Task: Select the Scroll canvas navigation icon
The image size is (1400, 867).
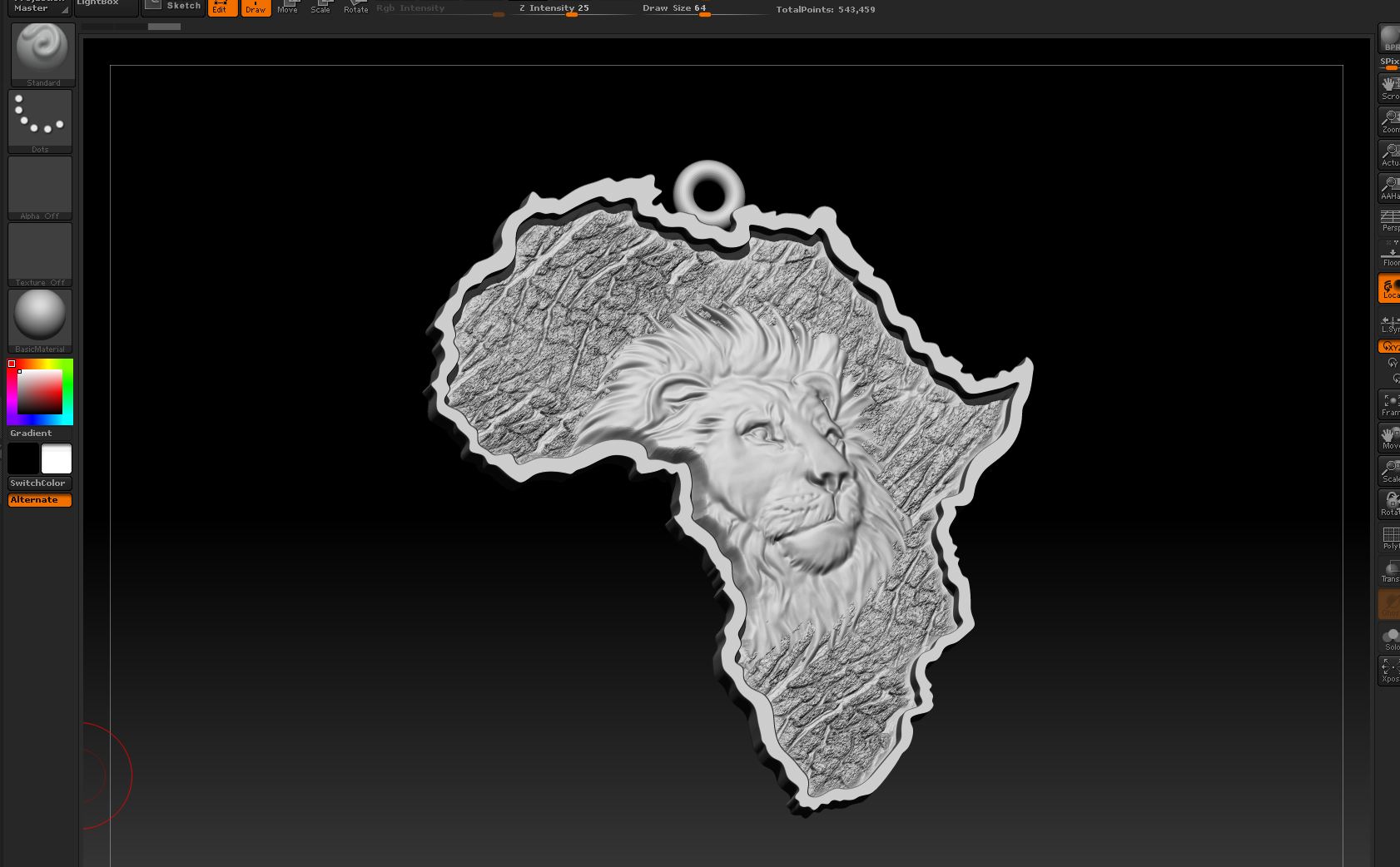Action: pyautogui.click(x=1390, y=87)
